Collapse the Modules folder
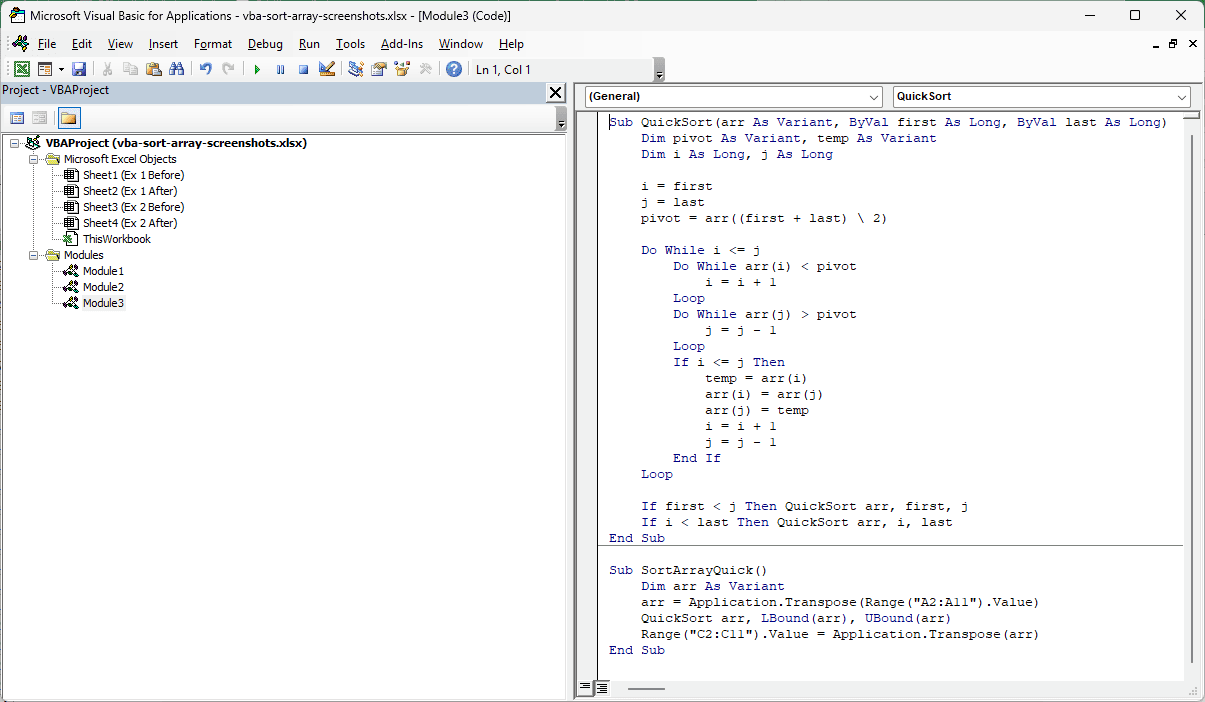 click(34, 255)
